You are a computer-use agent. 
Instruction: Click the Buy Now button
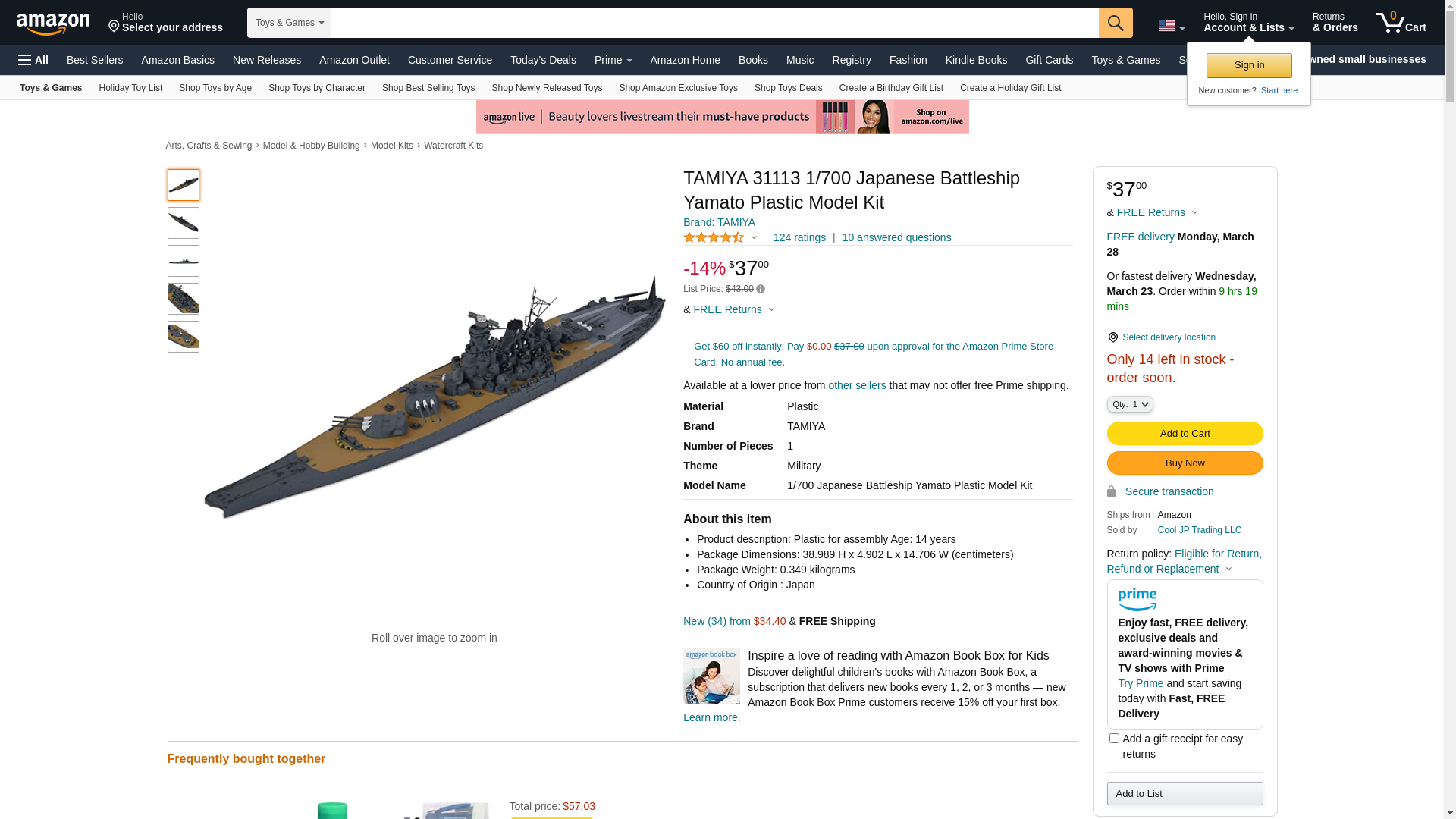(x=1185, y=463)
